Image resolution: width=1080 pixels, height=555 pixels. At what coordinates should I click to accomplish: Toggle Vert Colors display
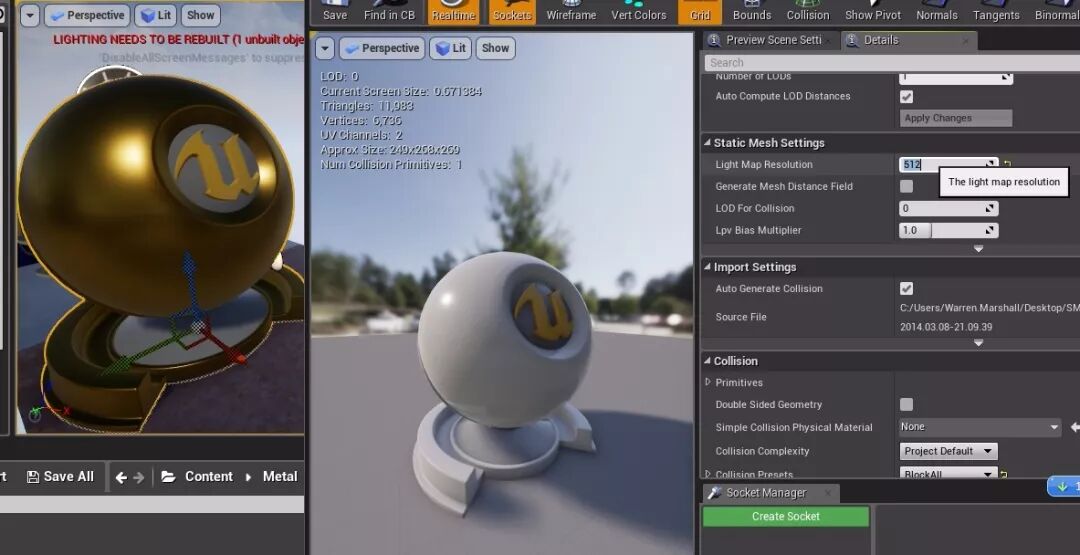[638, 11]
